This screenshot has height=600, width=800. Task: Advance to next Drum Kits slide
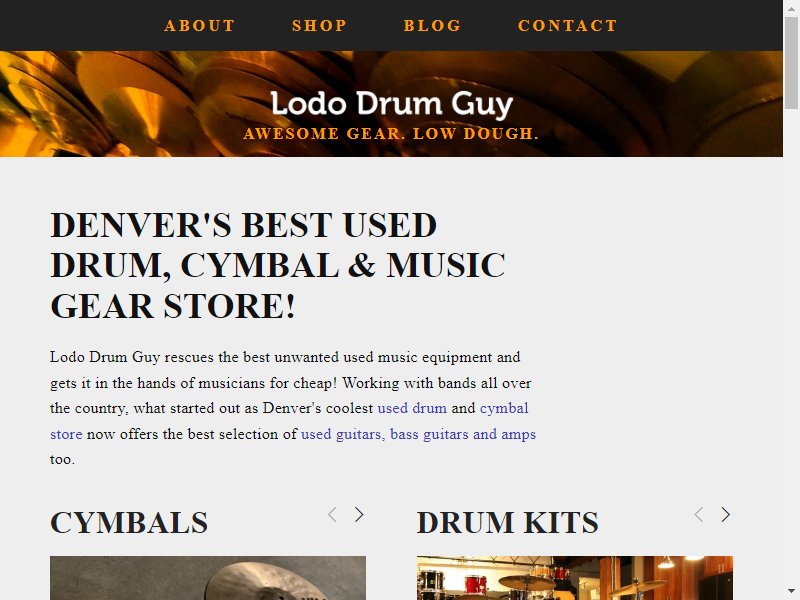(x=726, y=514)
